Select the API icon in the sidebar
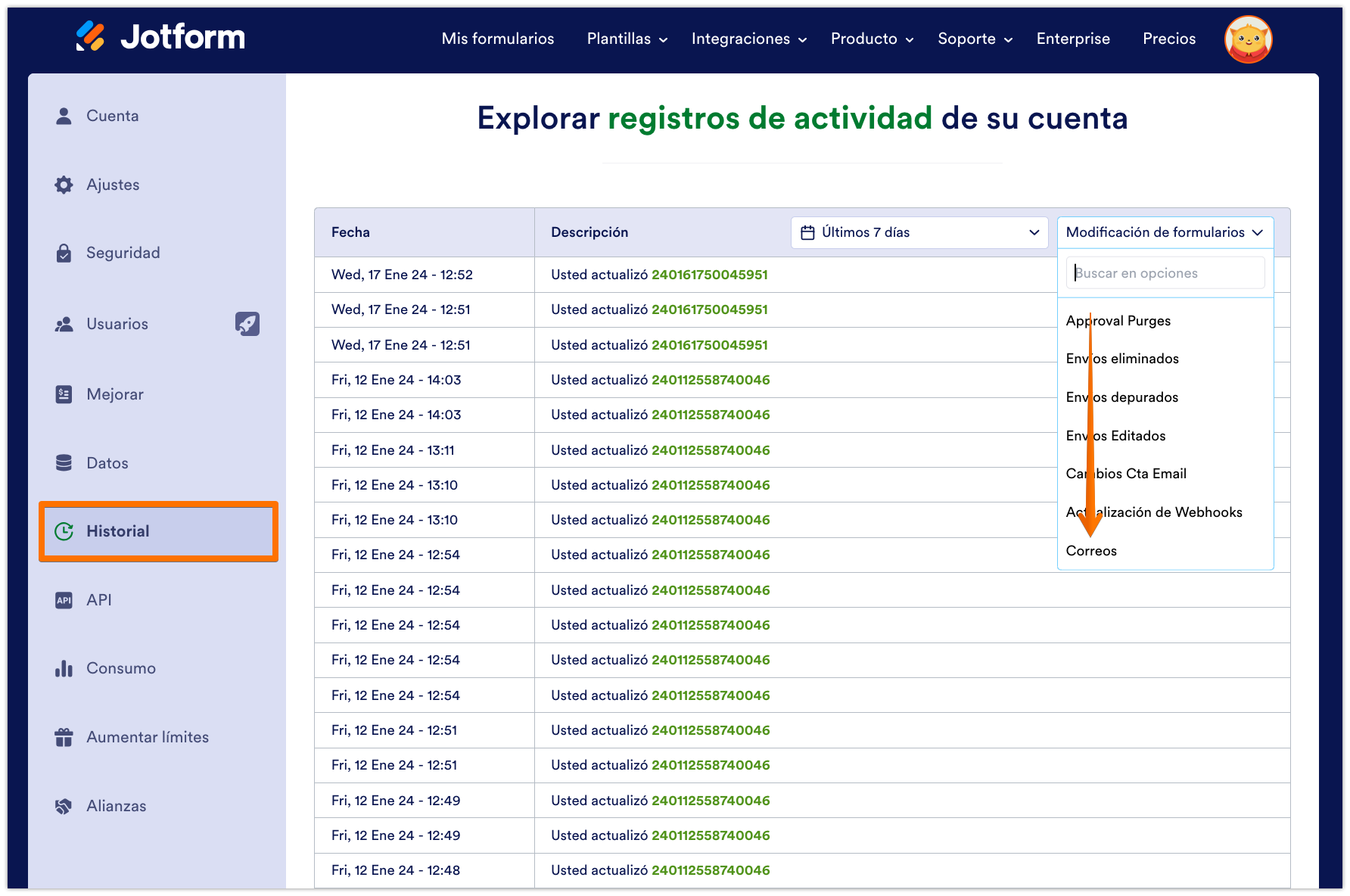 pos(64,599)
